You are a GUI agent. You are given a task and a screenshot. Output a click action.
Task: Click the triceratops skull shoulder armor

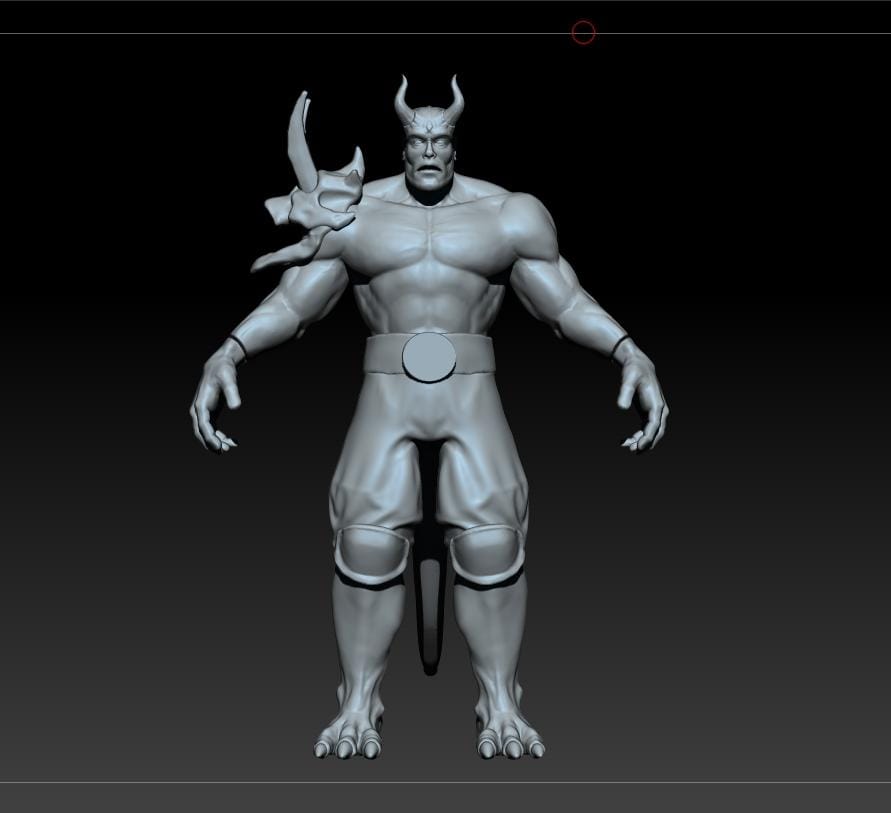[x=310, y=187]
